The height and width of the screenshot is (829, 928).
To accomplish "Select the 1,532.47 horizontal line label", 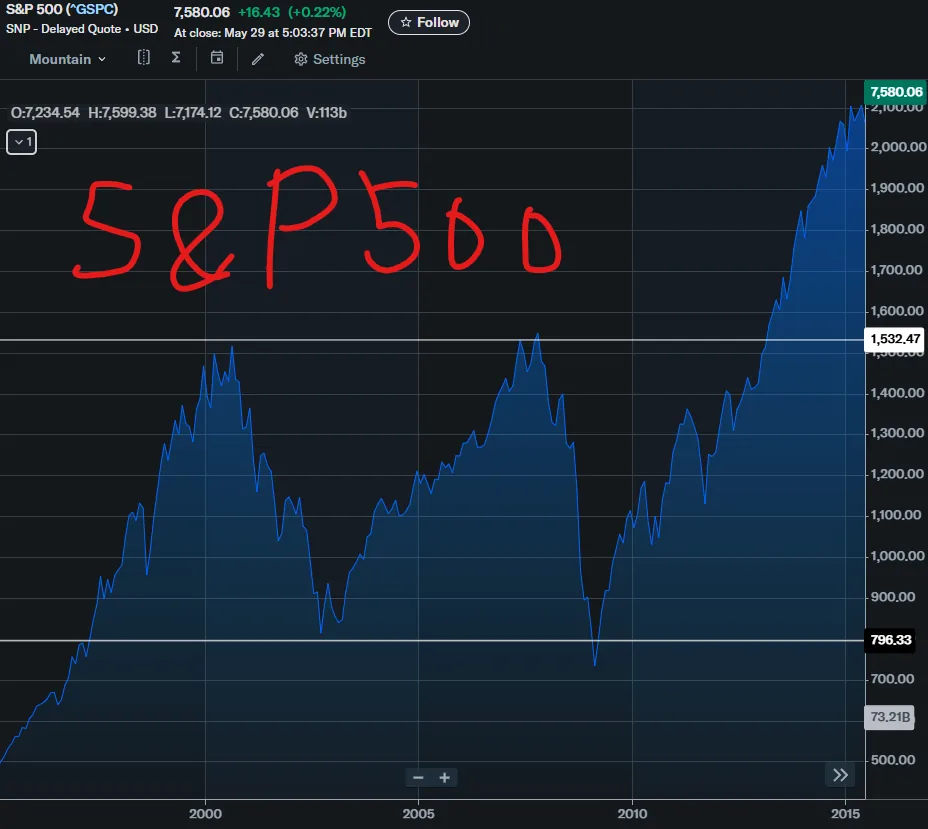I will pyautogui.click(x=895, y=339).
